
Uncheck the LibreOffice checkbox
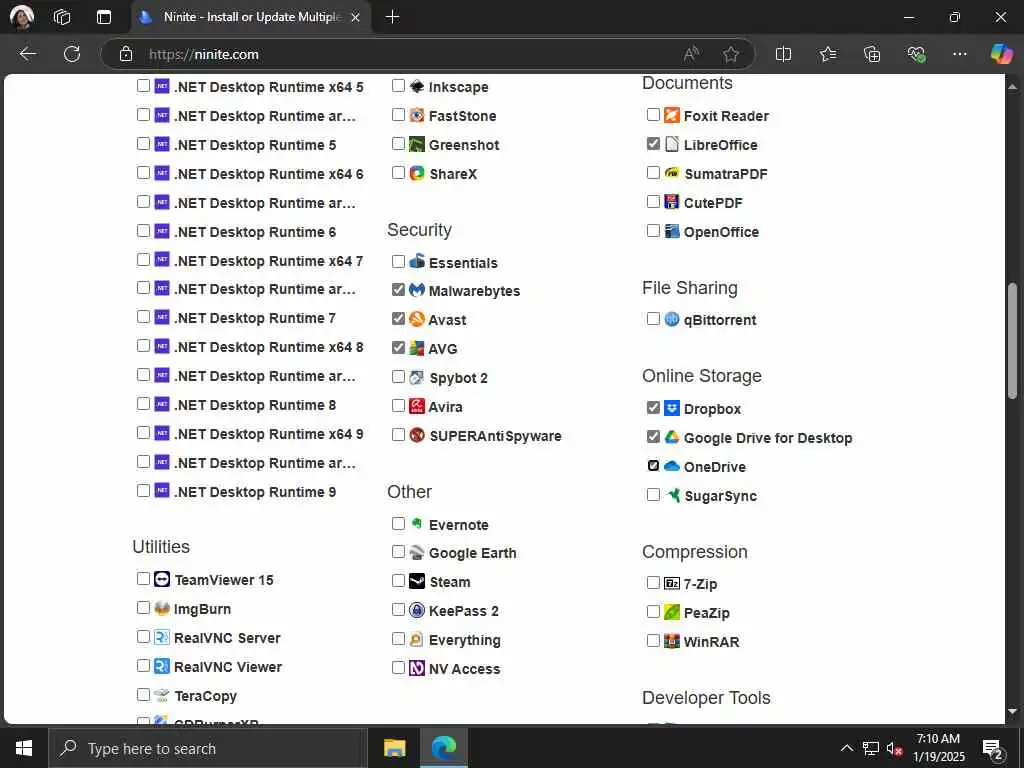point(653,144)
